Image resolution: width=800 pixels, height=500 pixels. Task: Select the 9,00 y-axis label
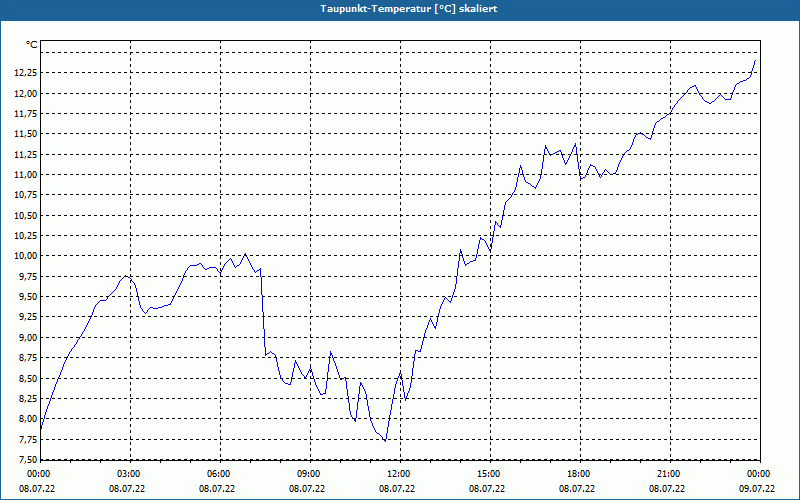(x=27, y=338)
